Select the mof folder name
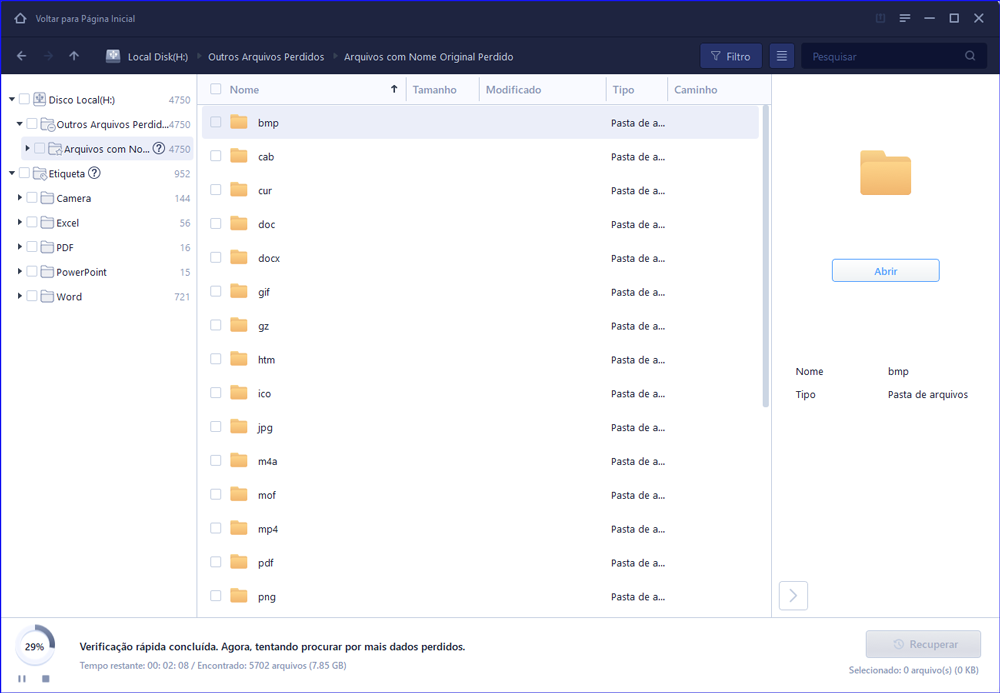This screenshot has width=1000, height=693. pos(267,495)
